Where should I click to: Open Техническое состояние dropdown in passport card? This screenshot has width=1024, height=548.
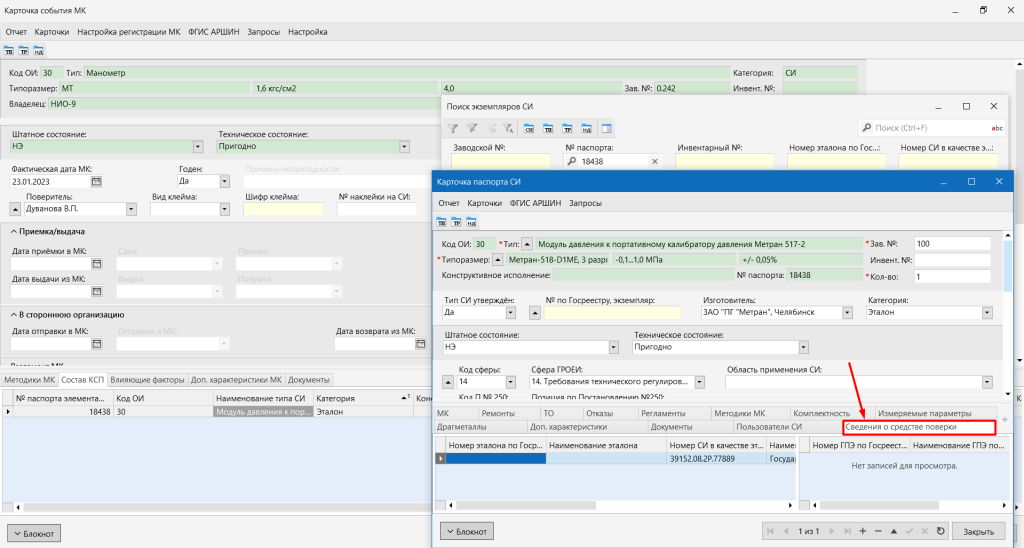point(803,347)
